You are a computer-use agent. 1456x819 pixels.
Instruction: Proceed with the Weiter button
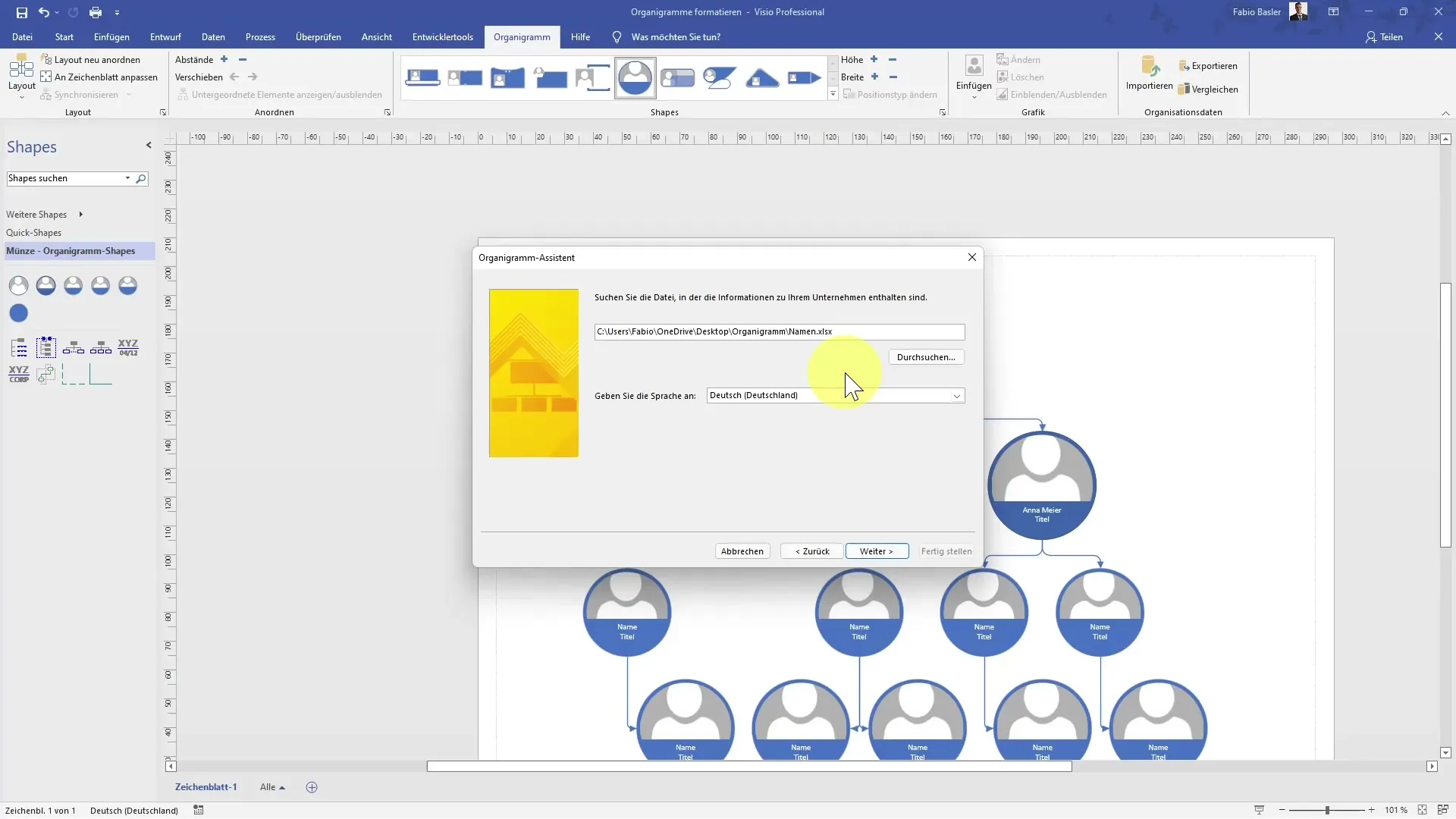coord(877,551)
